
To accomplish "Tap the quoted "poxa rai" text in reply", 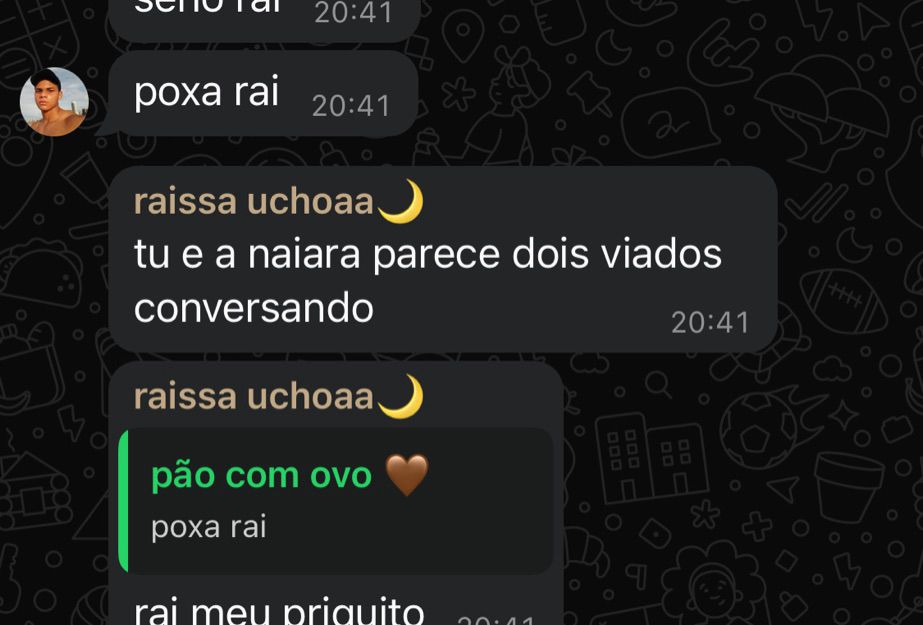I will click(208, 527).
